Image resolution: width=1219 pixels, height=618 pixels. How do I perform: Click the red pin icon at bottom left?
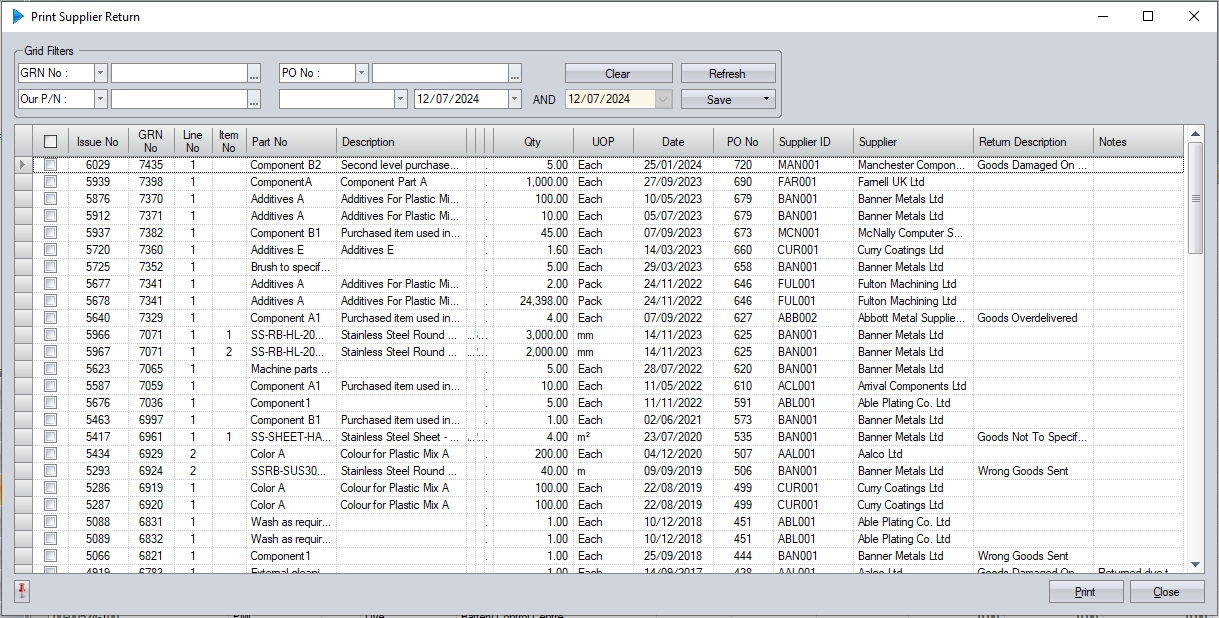point(22,591)
